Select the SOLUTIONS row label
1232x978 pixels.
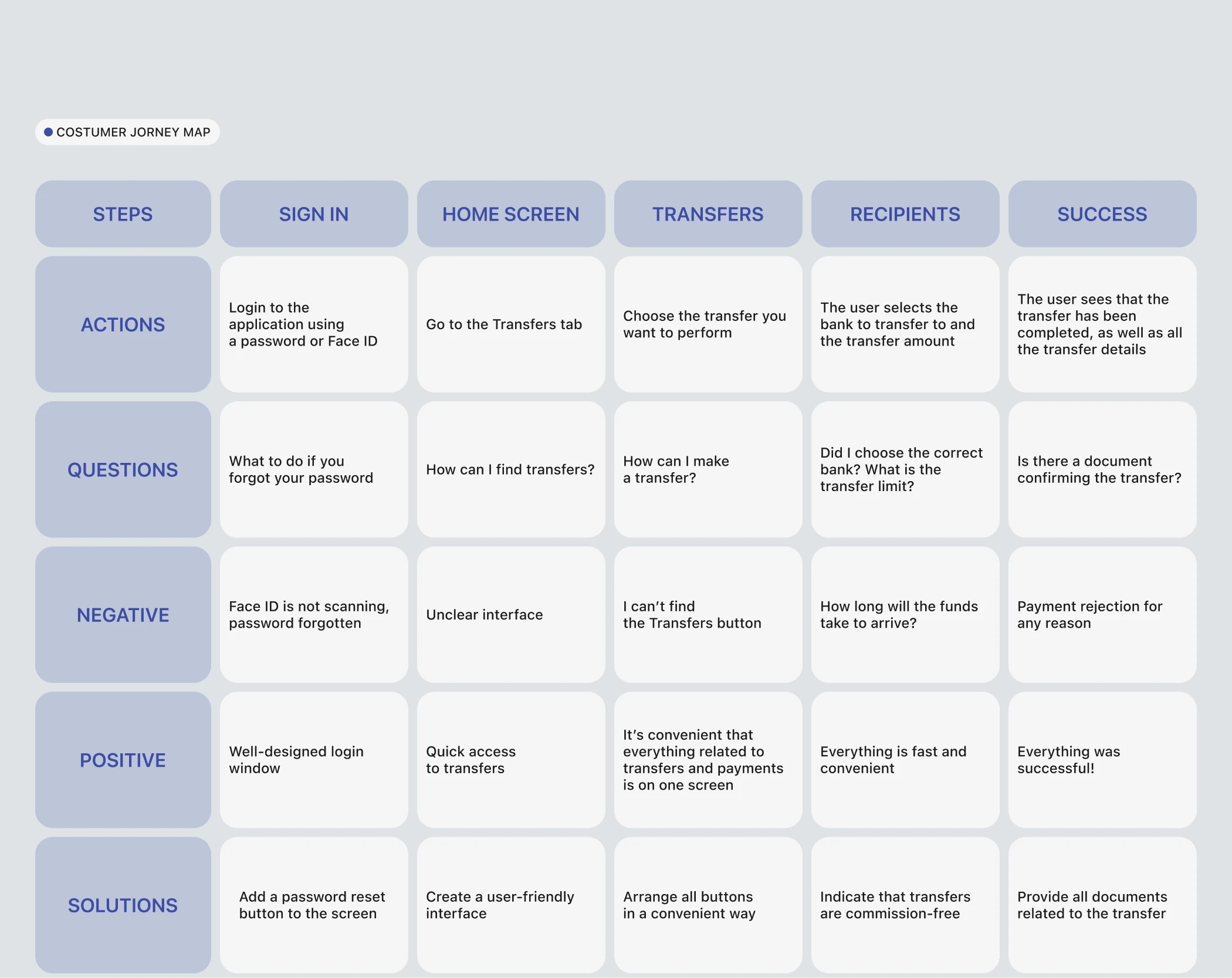123,905
